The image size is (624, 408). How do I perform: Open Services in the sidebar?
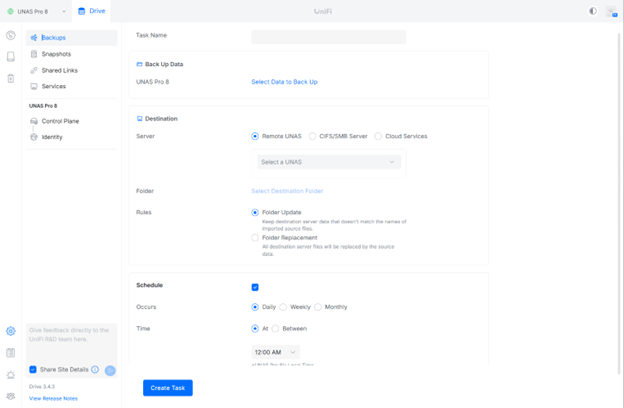72,86
